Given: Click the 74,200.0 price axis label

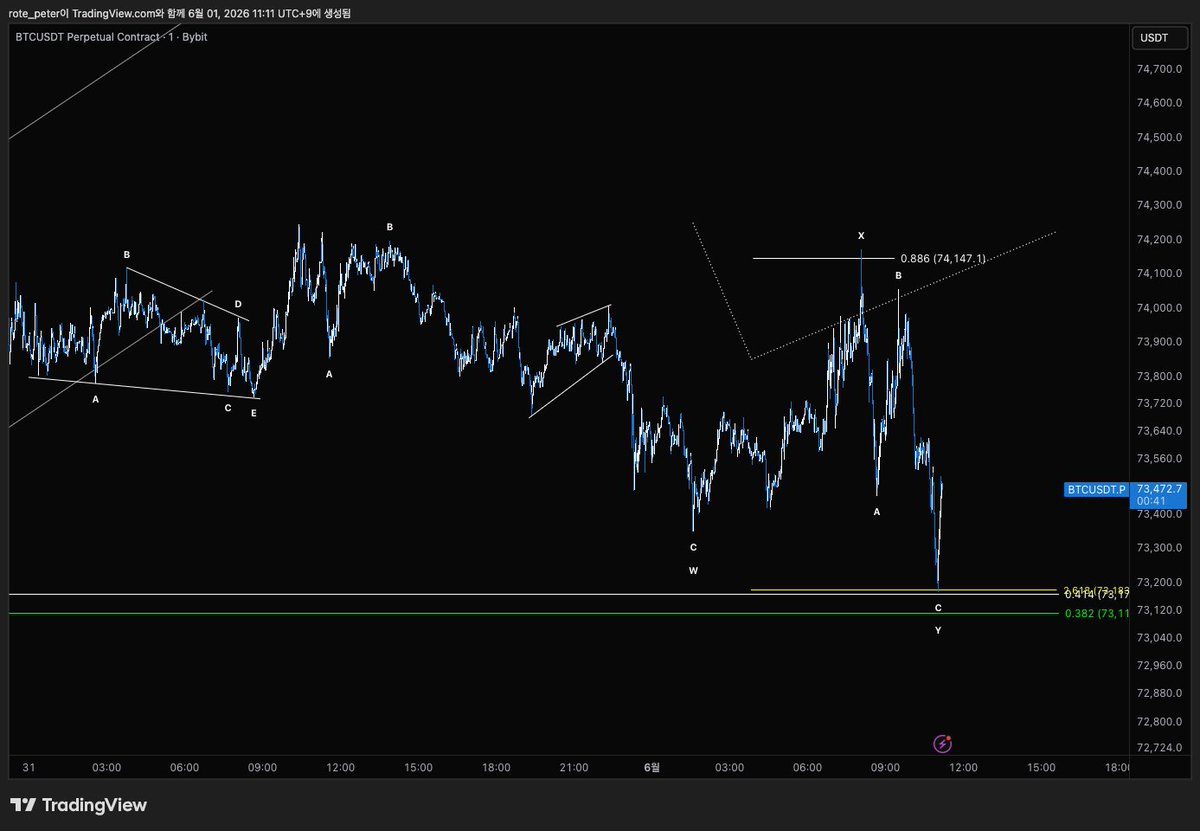Looking at the screenshot, I should coord(1158,240).
